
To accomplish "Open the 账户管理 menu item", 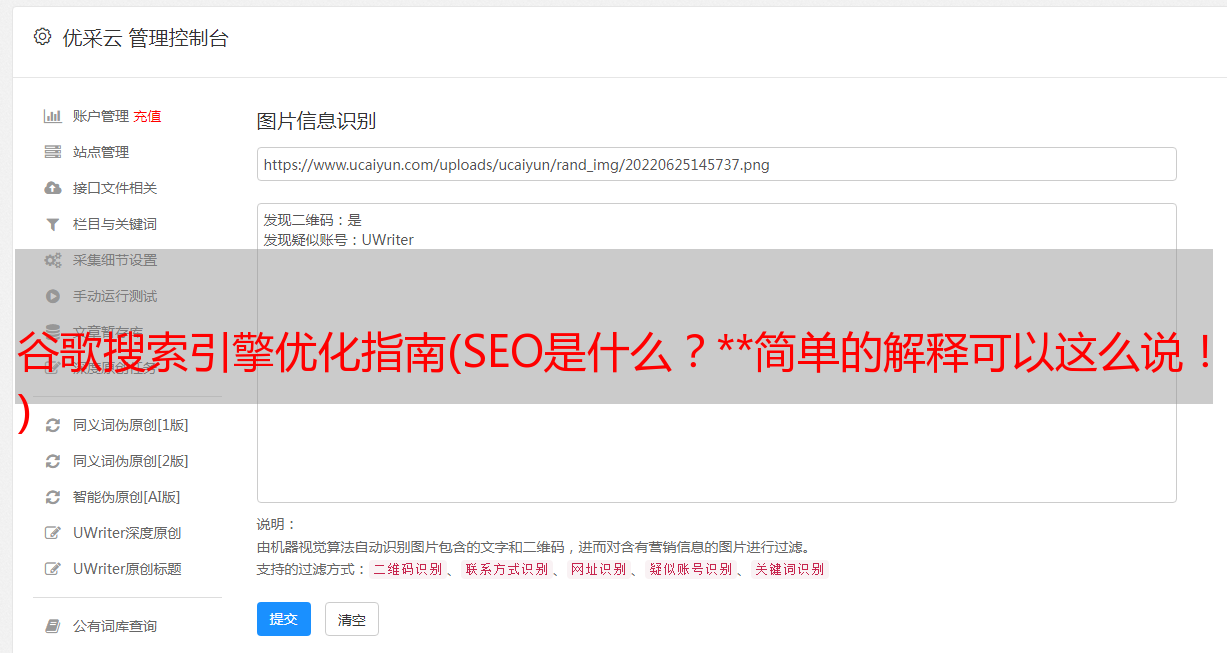I will pyautogui.click(x=101, y=116).
